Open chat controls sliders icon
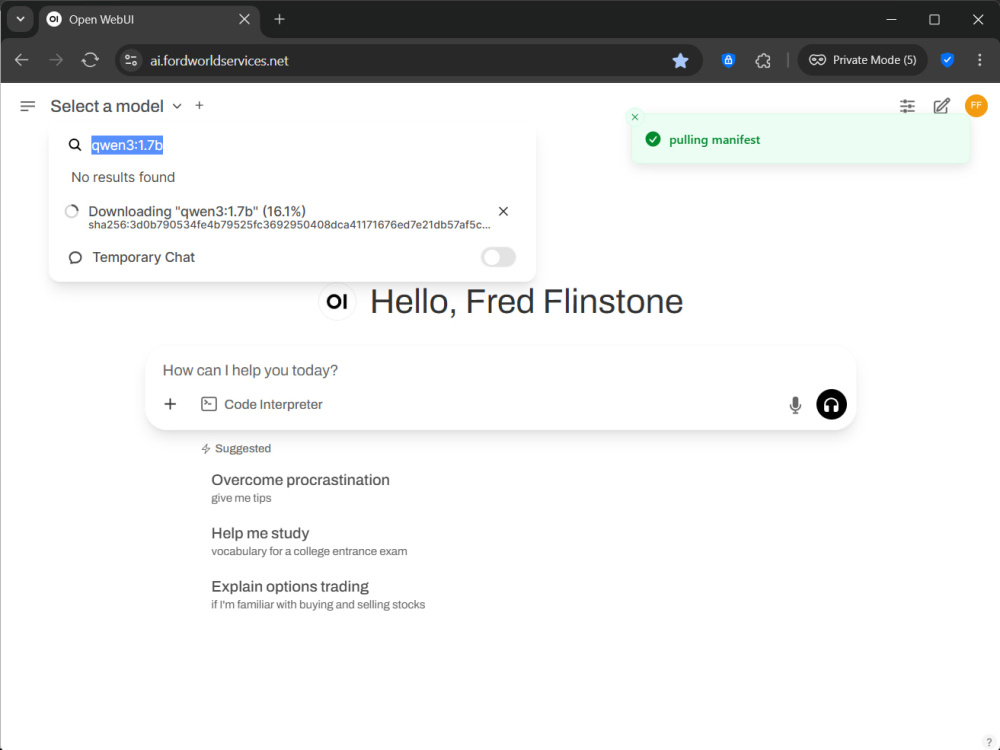 click(x=907, y=106)
